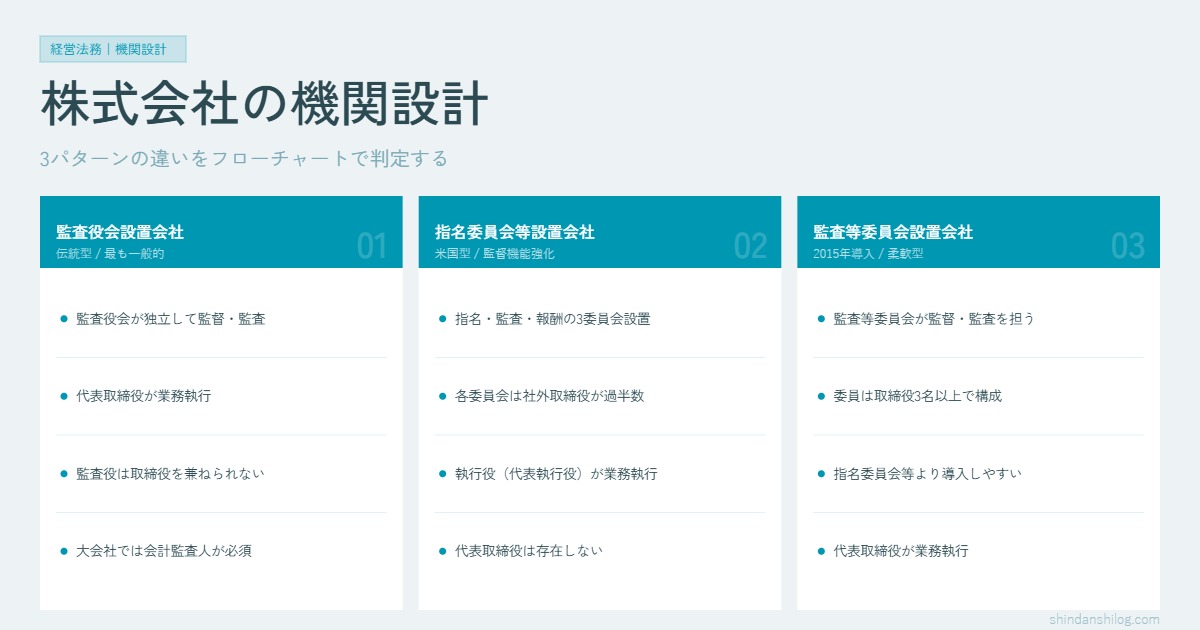Click the bullet dot beside 監査等委員会が監督・監査を担う

821,319
